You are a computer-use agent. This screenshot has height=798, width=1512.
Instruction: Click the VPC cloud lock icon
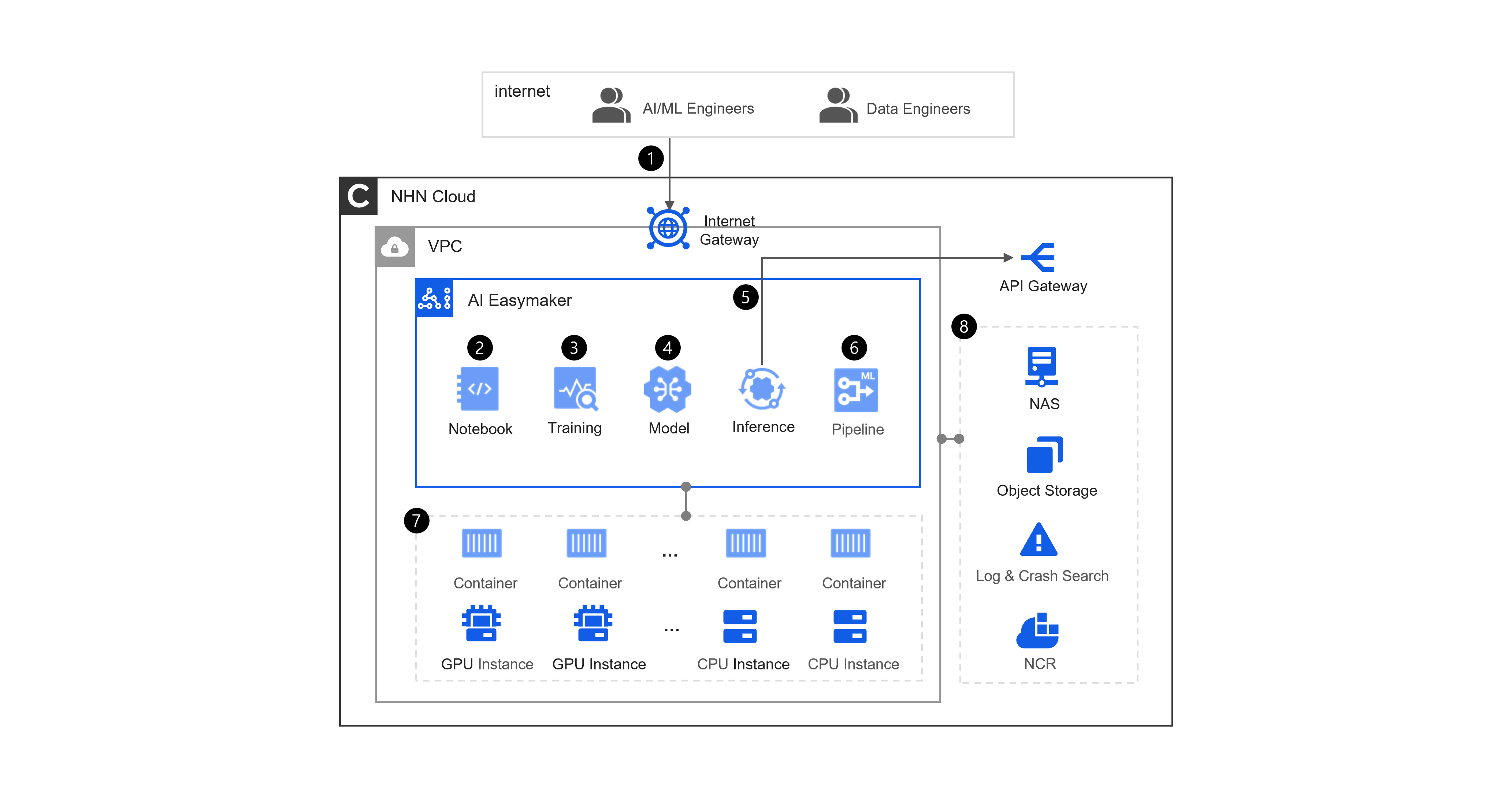[394, 247]
